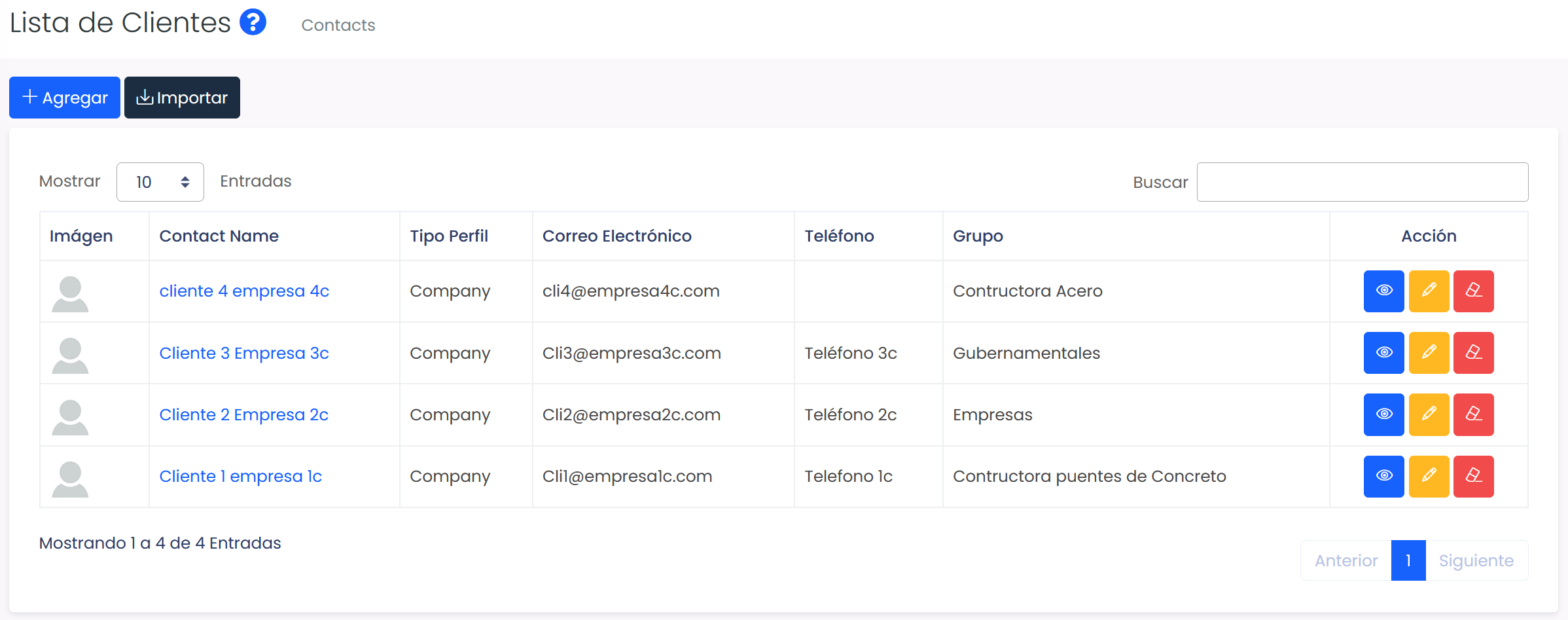The height and width of the screenshot is (620, 1568).
Task: Edit Cliente 3 Empresa 3c with pencil icon
Action: click(x=1429, y=353)
